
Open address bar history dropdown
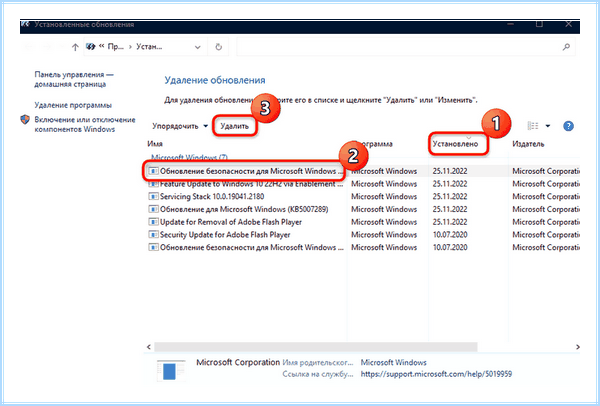click(x=197, y=47)
